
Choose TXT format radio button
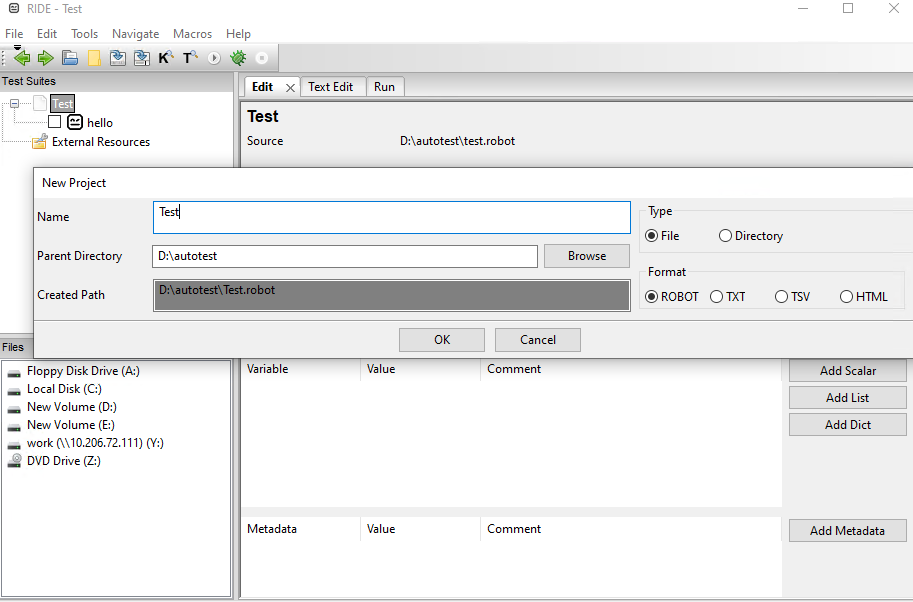[716, 296]
